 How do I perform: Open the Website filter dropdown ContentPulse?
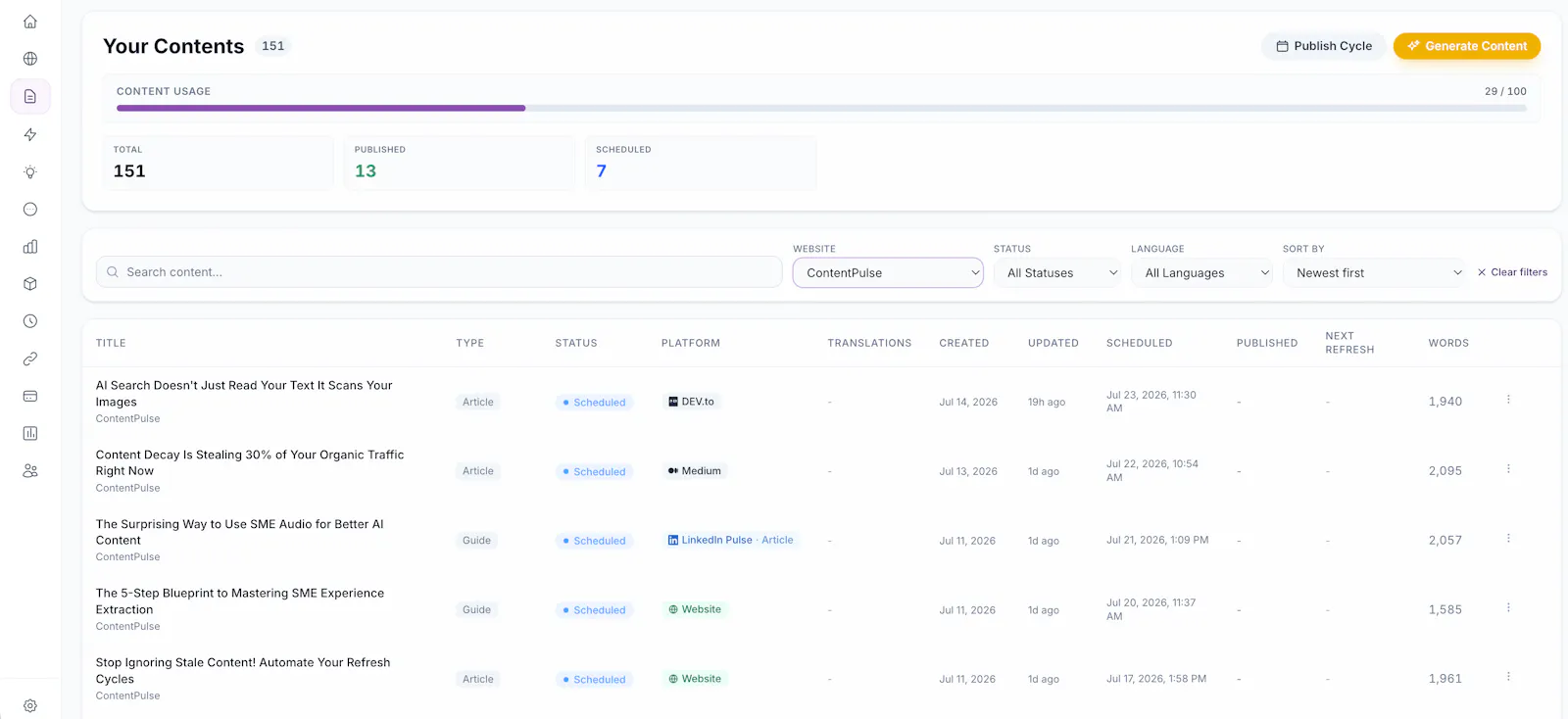888,272
